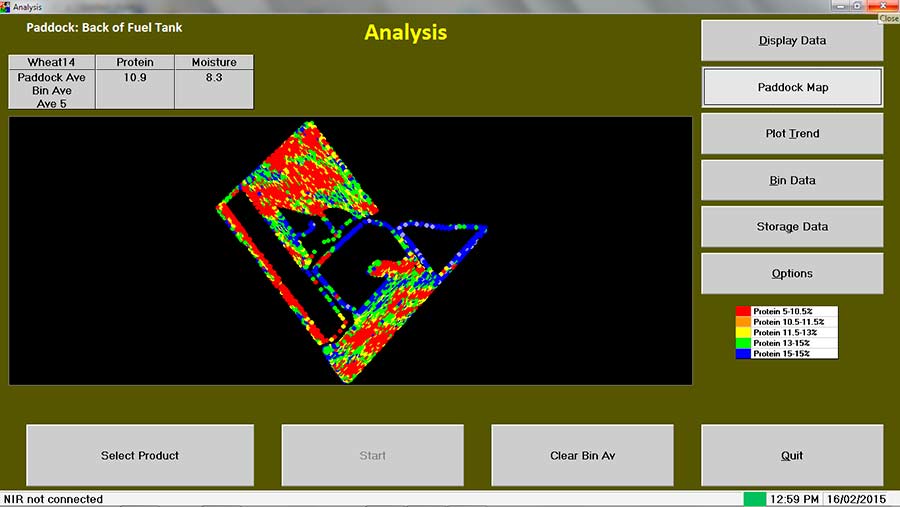Screen dimensions: 900x507
Task: Open the Storage Data screen
Action: tap(792, 227)
